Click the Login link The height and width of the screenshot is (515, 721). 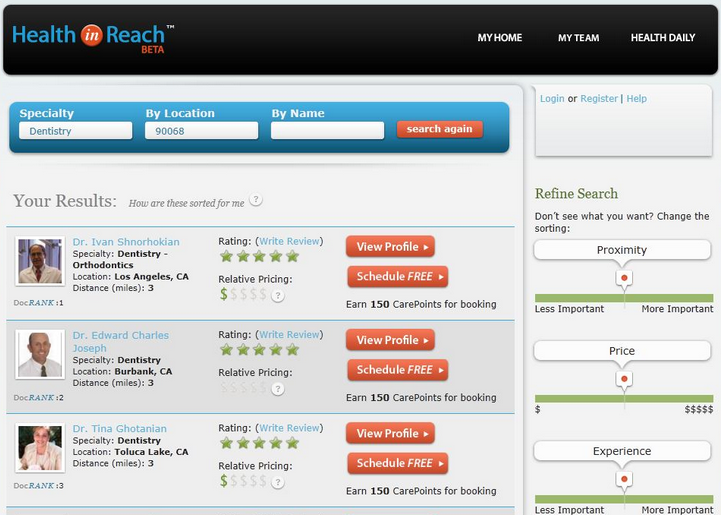552,98
